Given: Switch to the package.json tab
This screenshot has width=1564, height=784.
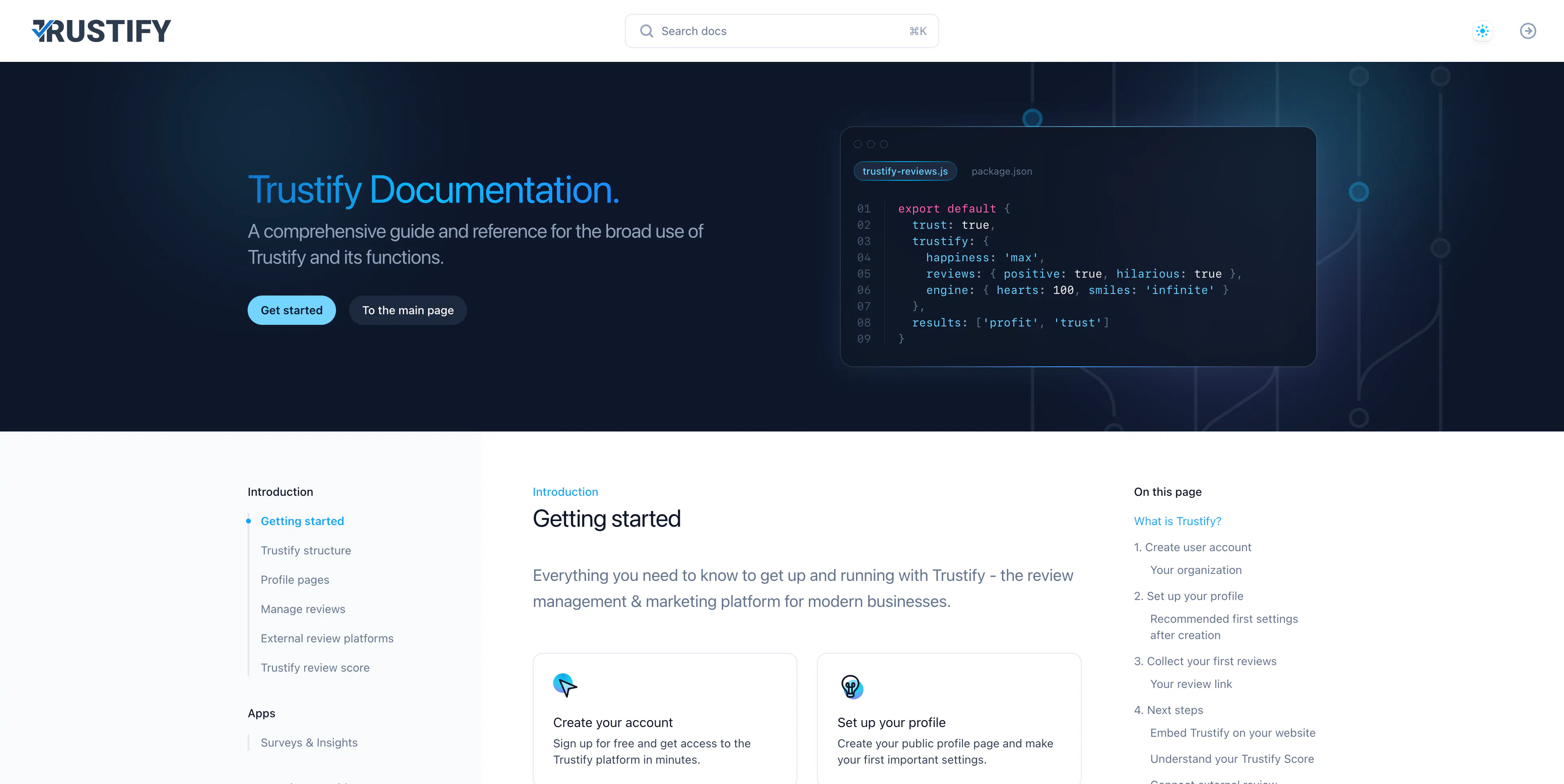Looking at the screenshot, I should coord(1002,171).
